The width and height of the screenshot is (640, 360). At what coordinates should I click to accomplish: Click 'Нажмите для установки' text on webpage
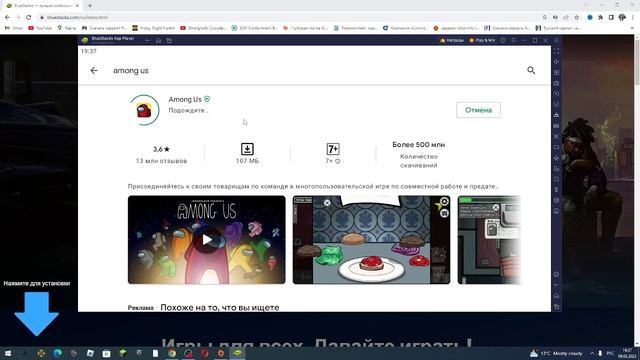pos(37,283)
